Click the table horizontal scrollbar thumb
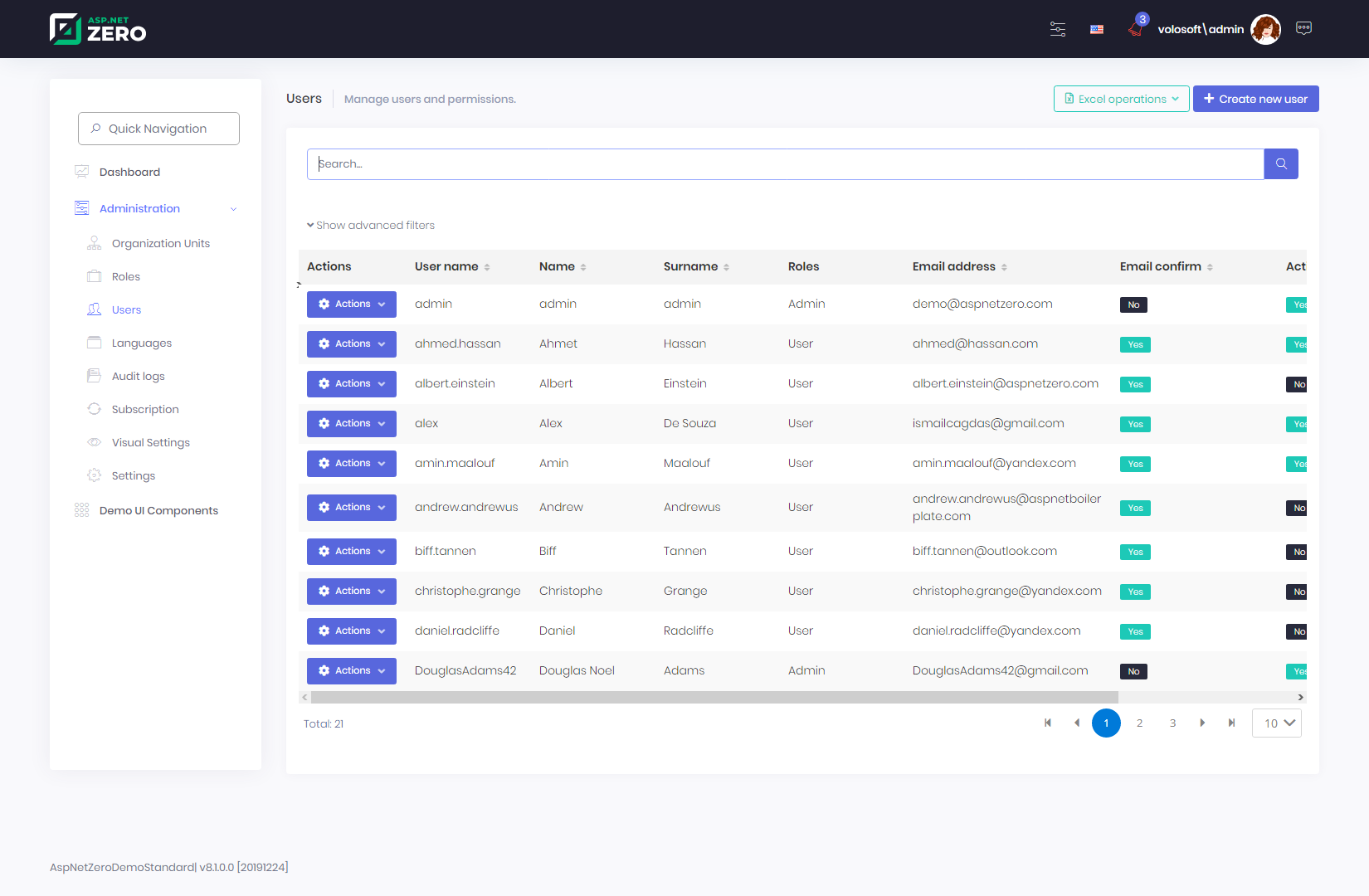This screenshot has width=1369, height=896. point(714,698)
